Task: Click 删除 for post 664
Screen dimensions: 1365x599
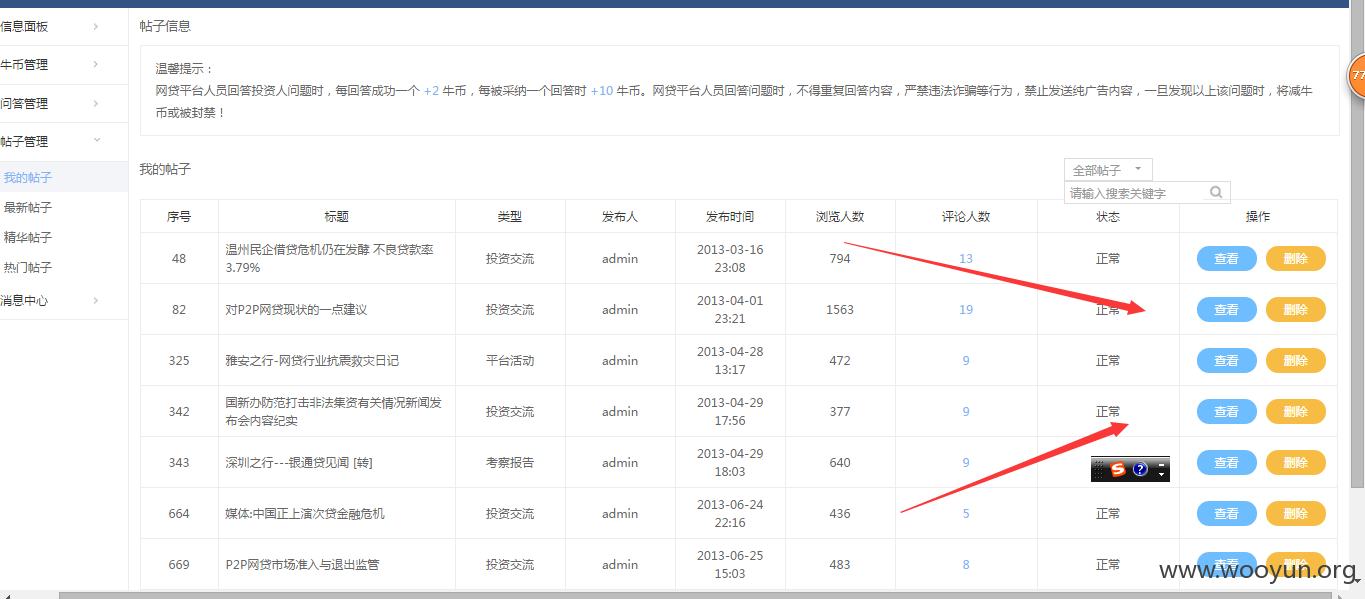Action: click(x=1295, y=514)
